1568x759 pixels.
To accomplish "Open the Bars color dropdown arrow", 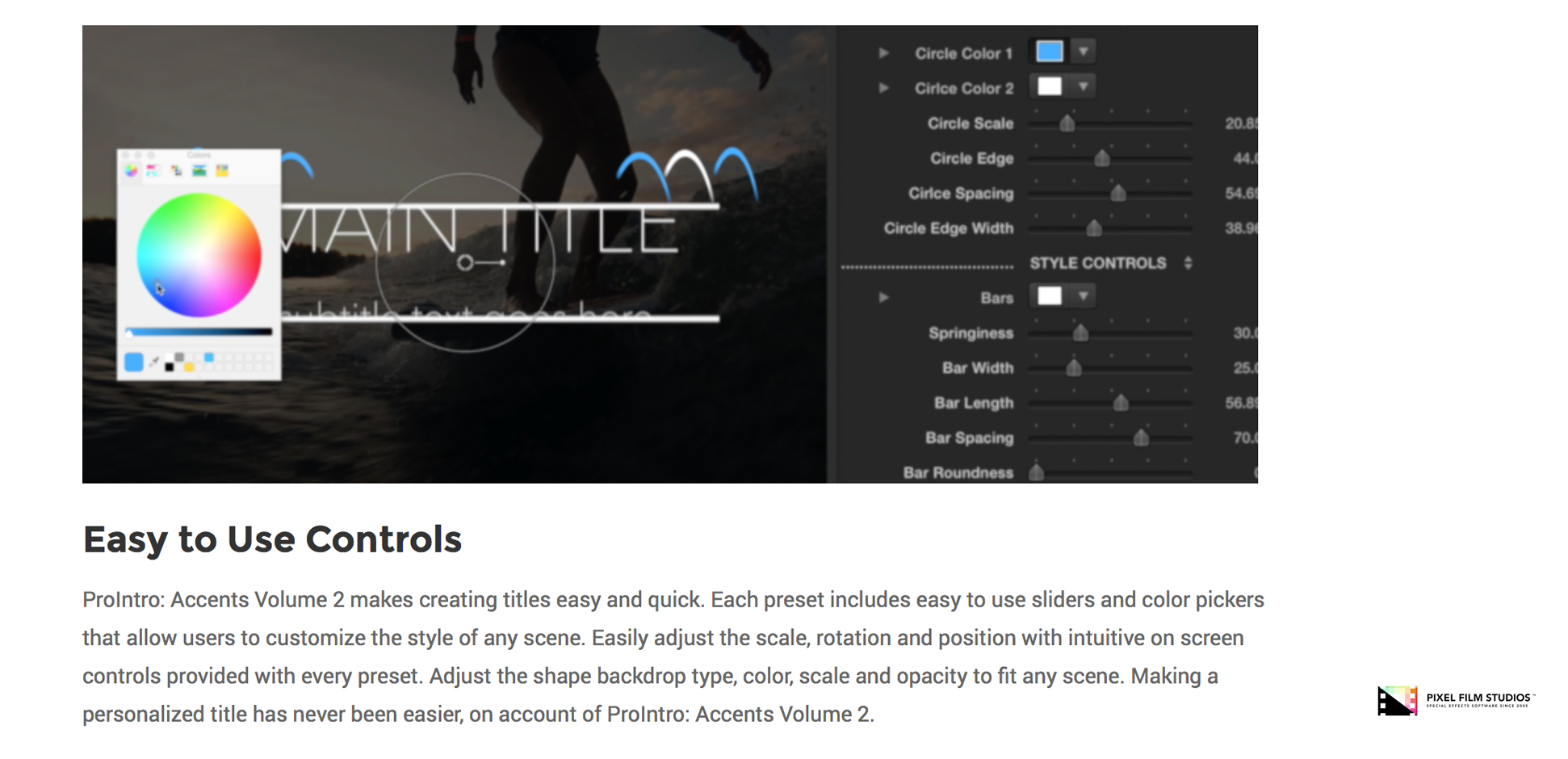I will pyautogui.click(x=1084, y=296).
